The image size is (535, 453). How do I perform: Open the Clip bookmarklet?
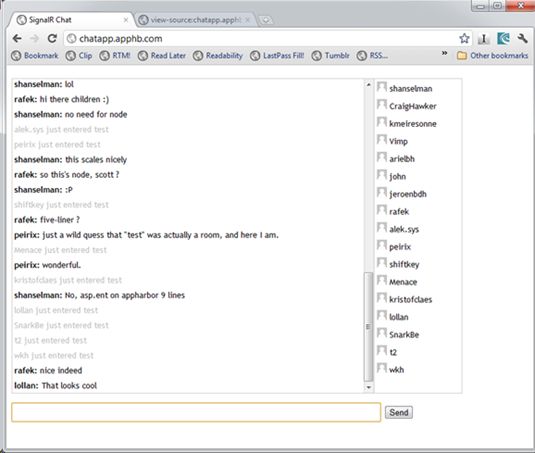coord(79,56)
